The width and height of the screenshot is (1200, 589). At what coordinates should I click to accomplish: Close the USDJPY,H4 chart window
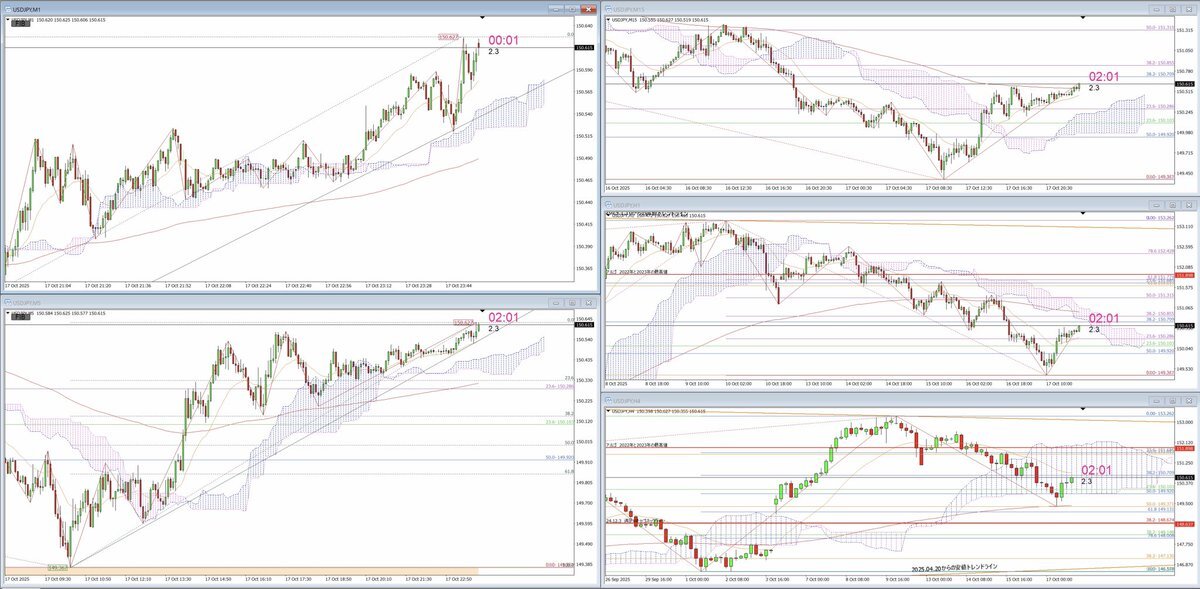click(x=1189, y=401)
